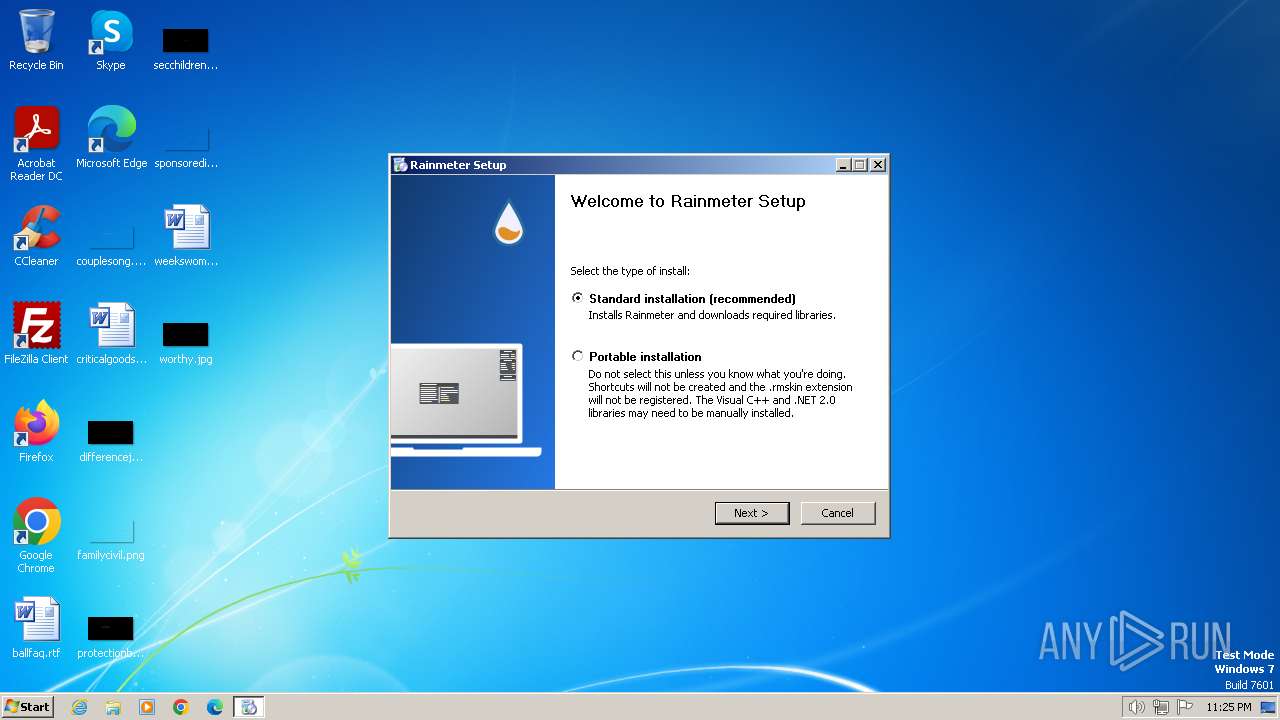Select the criticalgoods... Word document icon
This screenshot has width=1280, height=720.
[x=111, y=334]
